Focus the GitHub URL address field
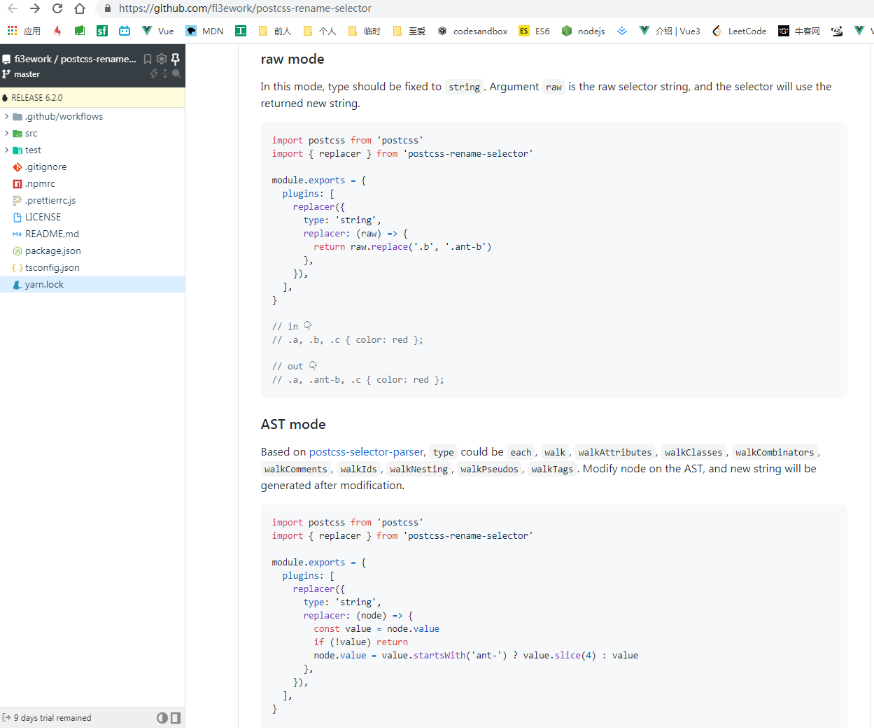 click(x=245, y=8)
